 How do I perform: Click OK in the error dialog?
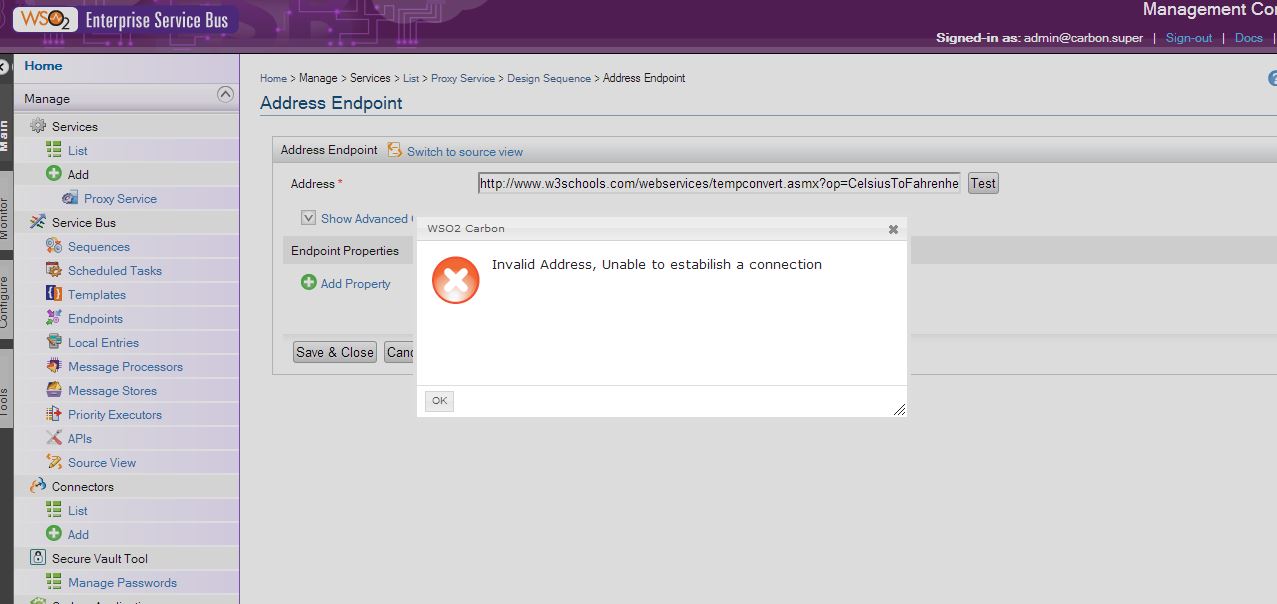click(439, 401)
